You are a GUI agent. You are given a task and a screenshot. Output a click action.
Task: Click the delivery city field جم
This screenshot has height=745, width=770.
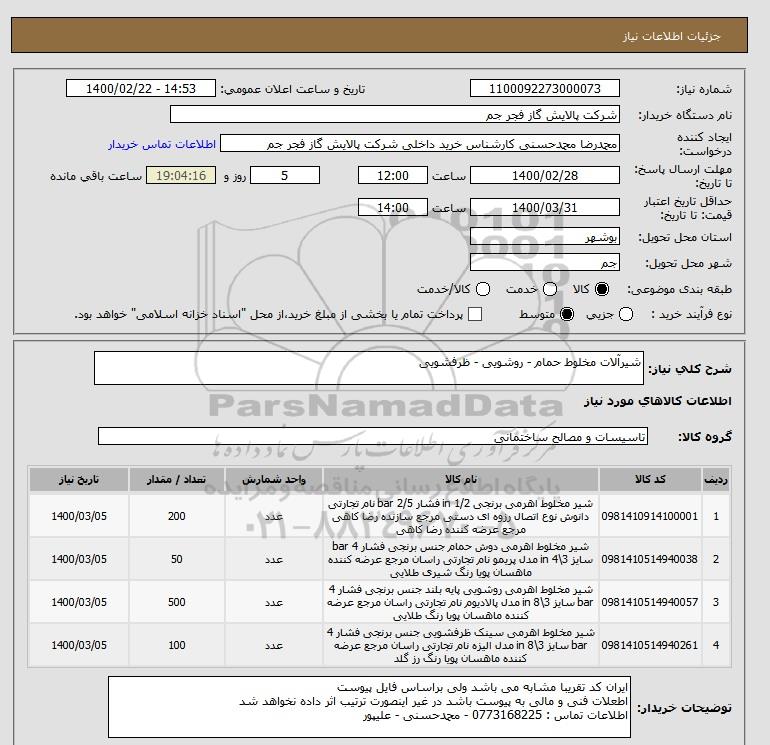(x=545, y=263)
